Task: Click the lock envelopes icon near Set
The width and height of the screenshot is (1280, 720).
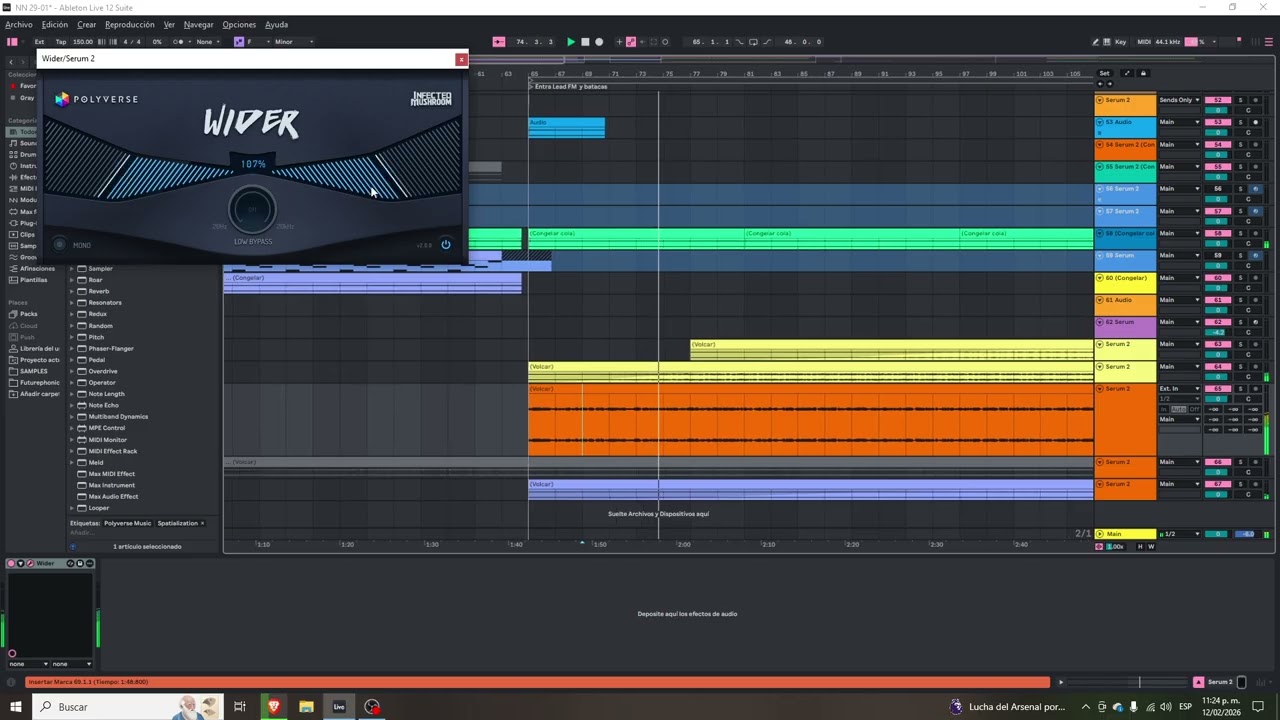Action: coord(1143,73)
